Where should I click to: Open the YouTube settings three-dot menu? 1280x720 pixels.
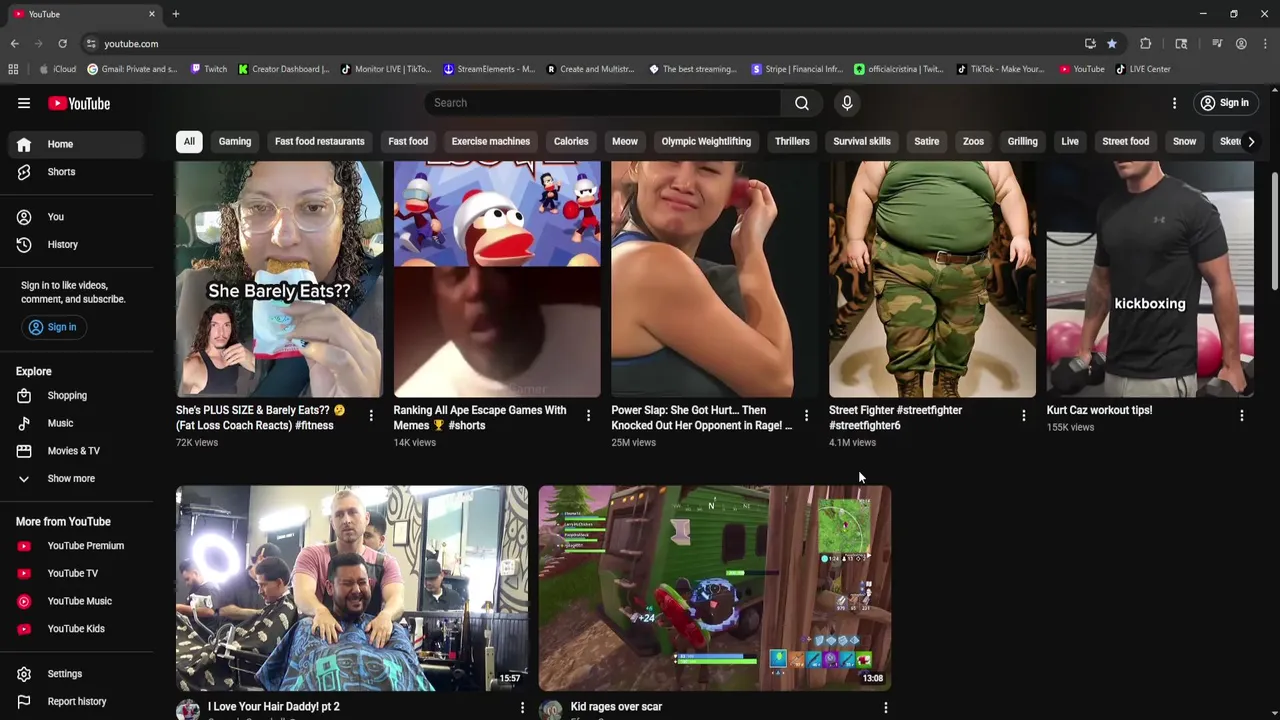[1175, 103]
